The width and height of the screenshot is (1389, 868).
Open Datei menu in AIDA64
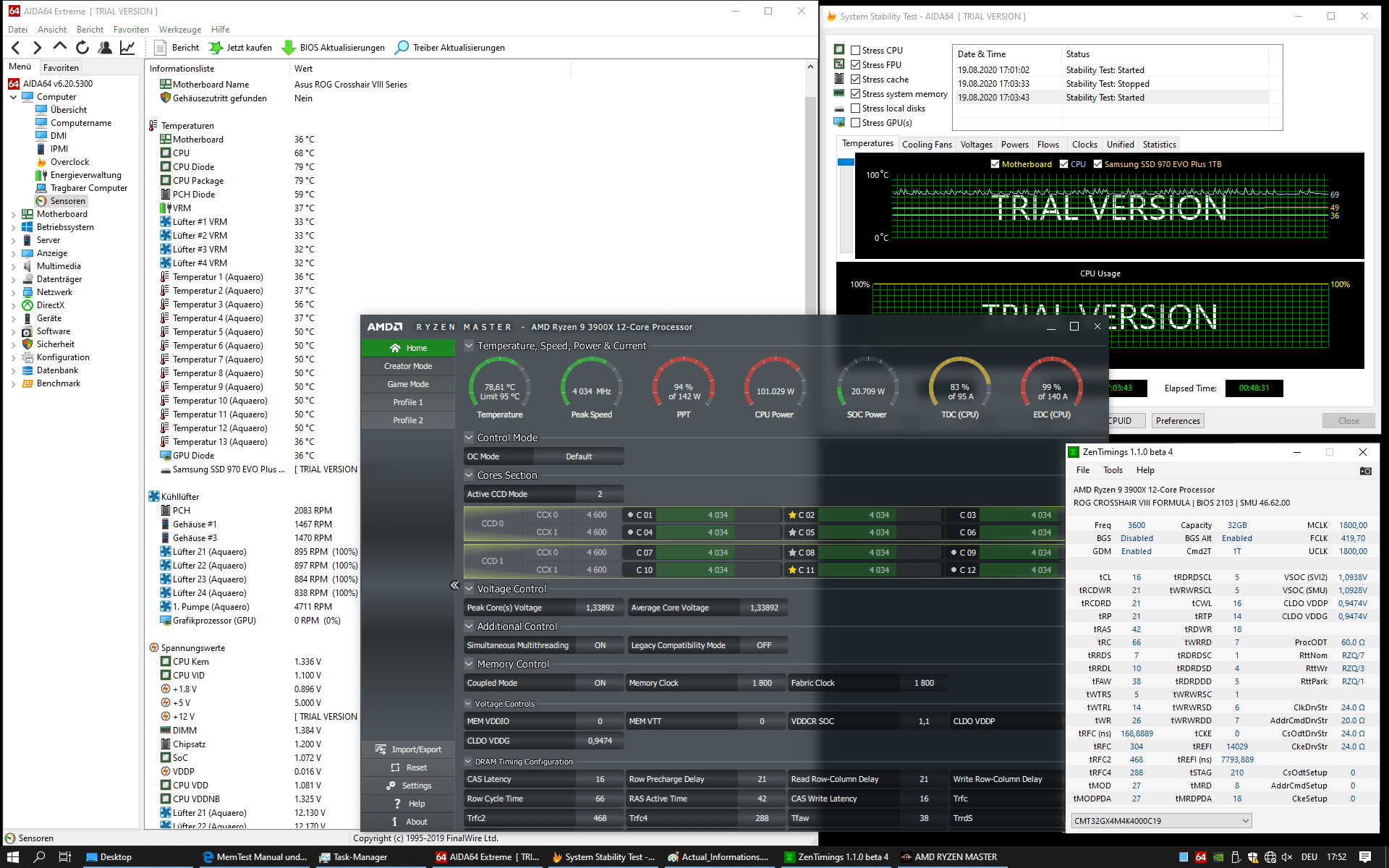pos(17,30)
